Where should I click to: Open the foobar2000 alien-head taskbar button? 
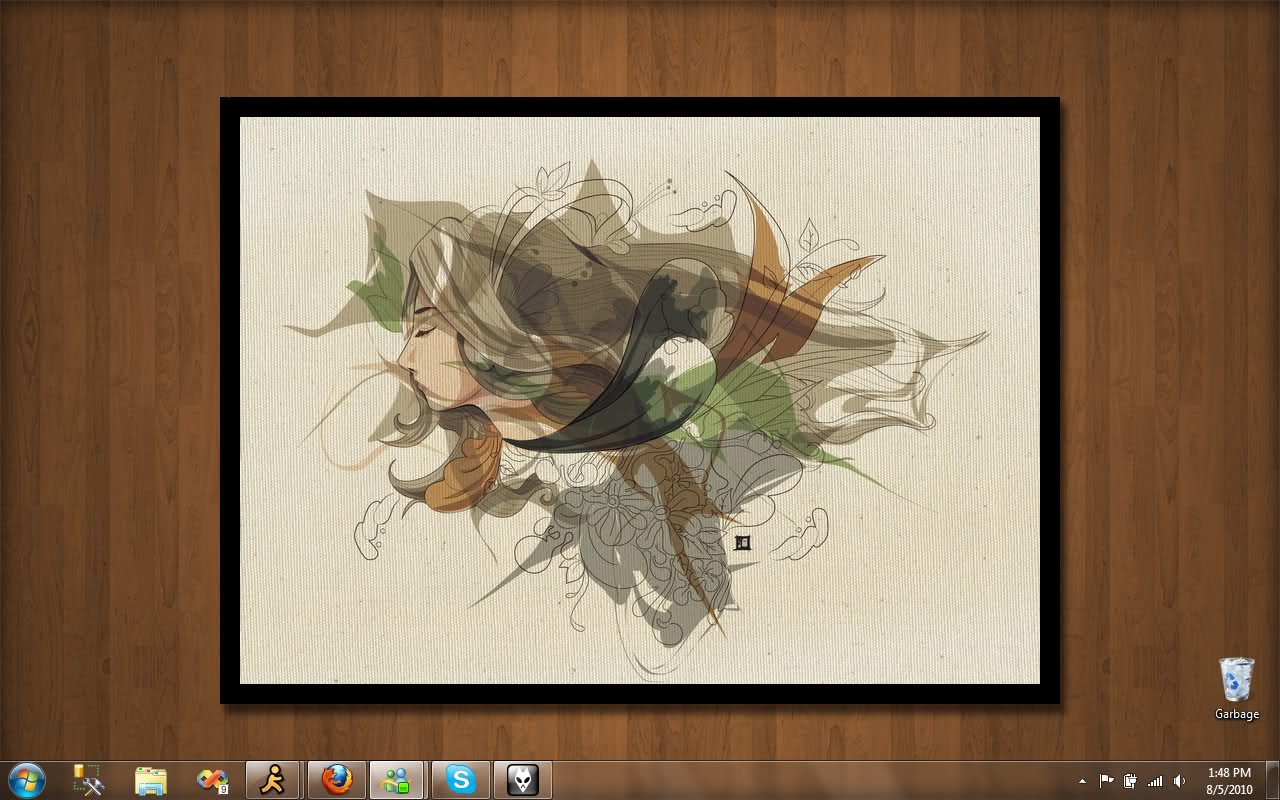[523, 780]
